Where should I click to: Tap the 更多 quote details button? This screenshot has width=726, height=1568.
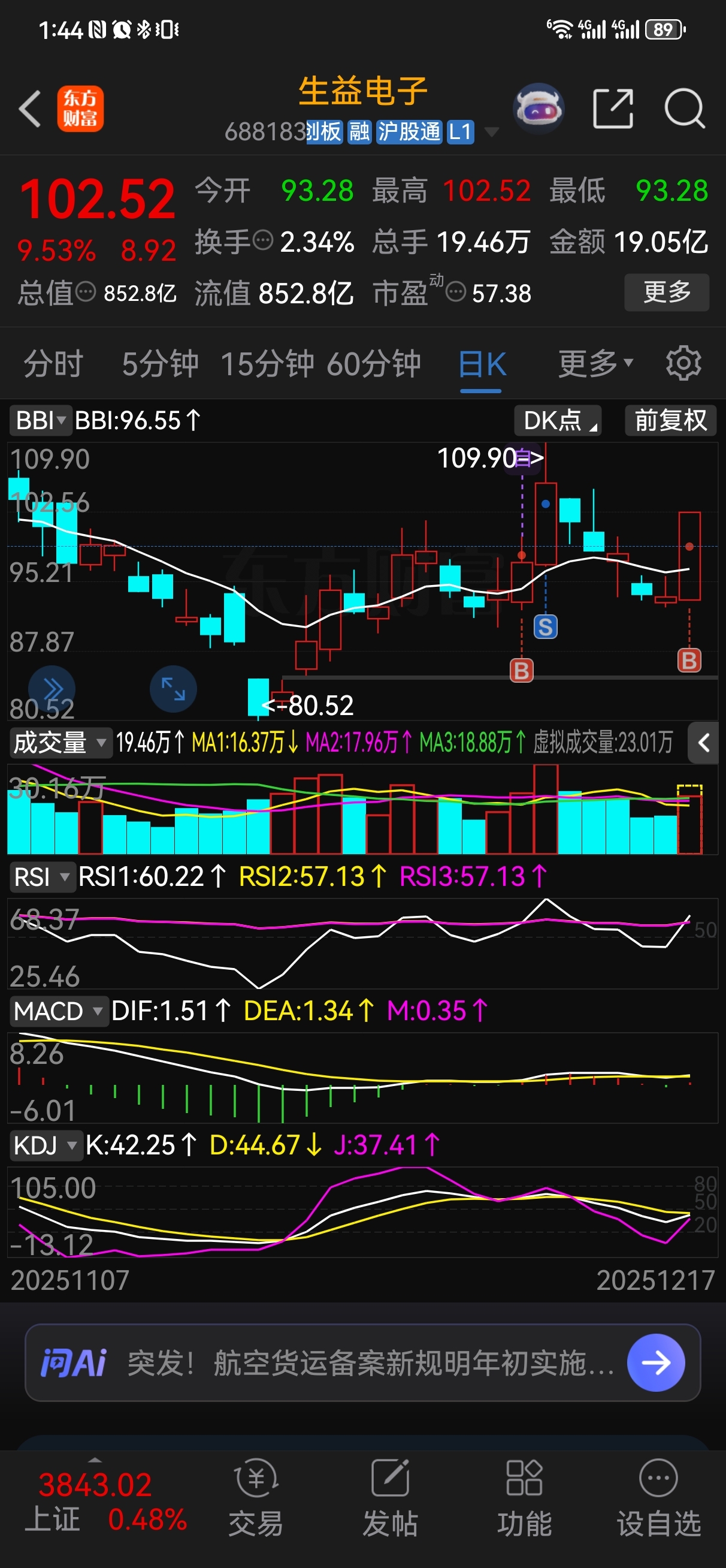coord(666,292)
